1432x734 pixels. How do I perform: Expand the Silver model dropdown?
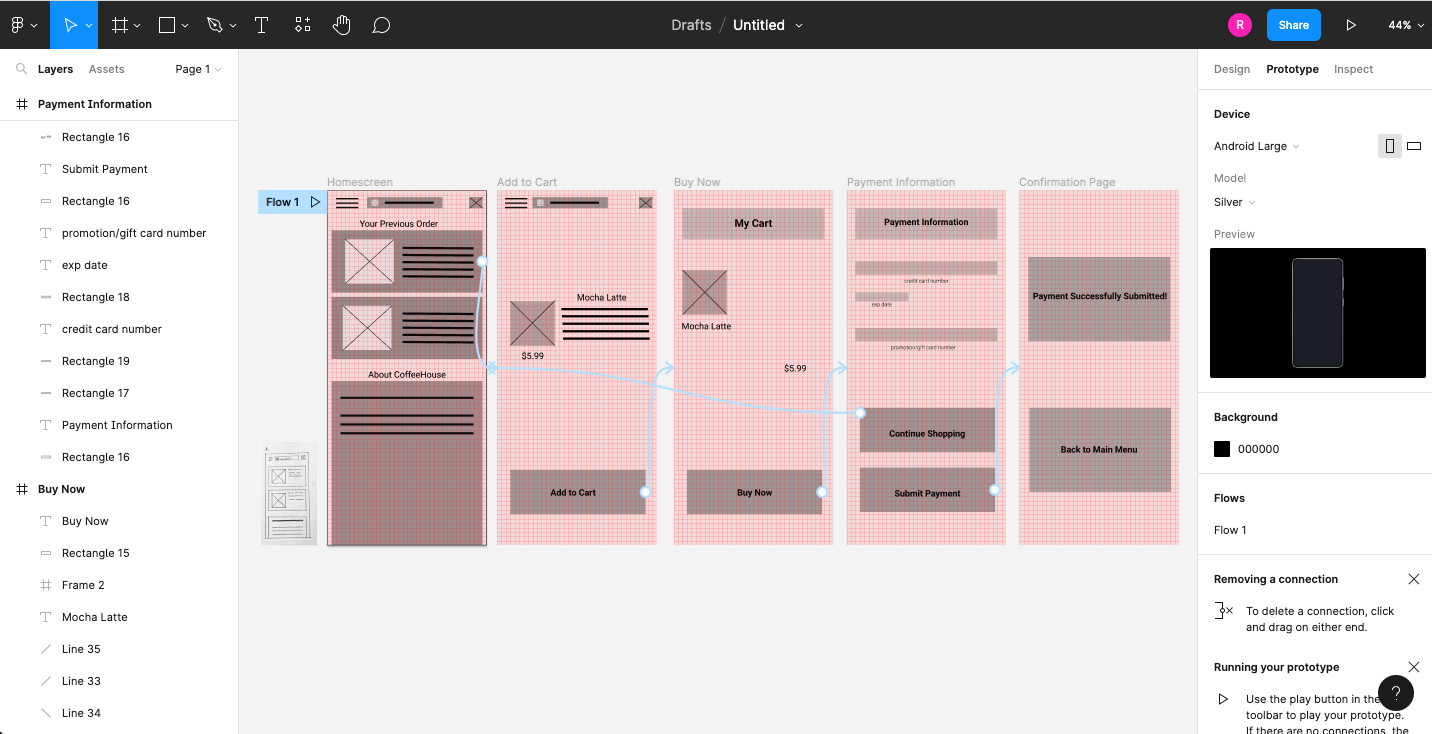pos(1234,202)
